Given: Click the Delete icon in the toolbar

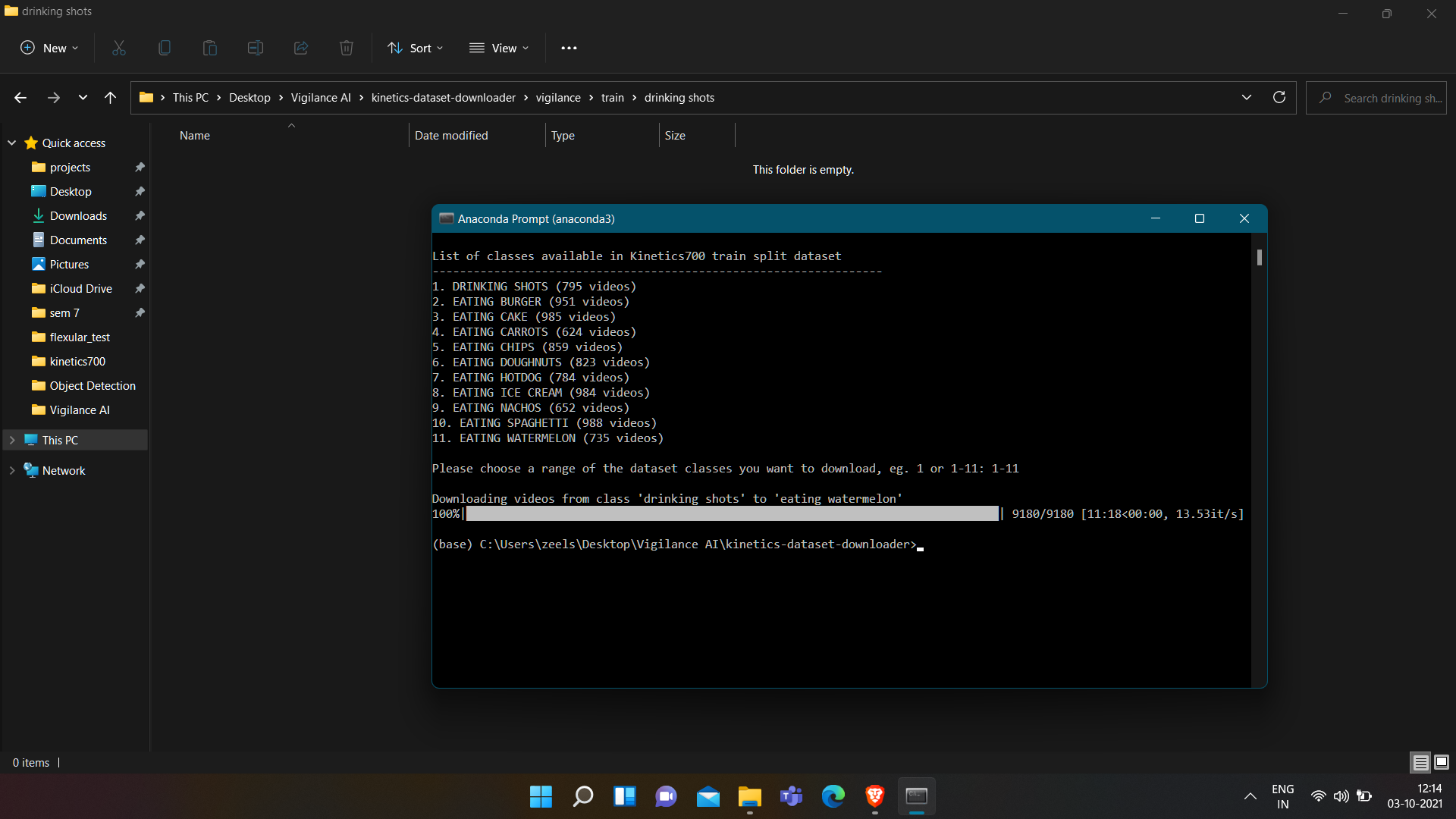Looking at the screenshot, I should [346, 48].
